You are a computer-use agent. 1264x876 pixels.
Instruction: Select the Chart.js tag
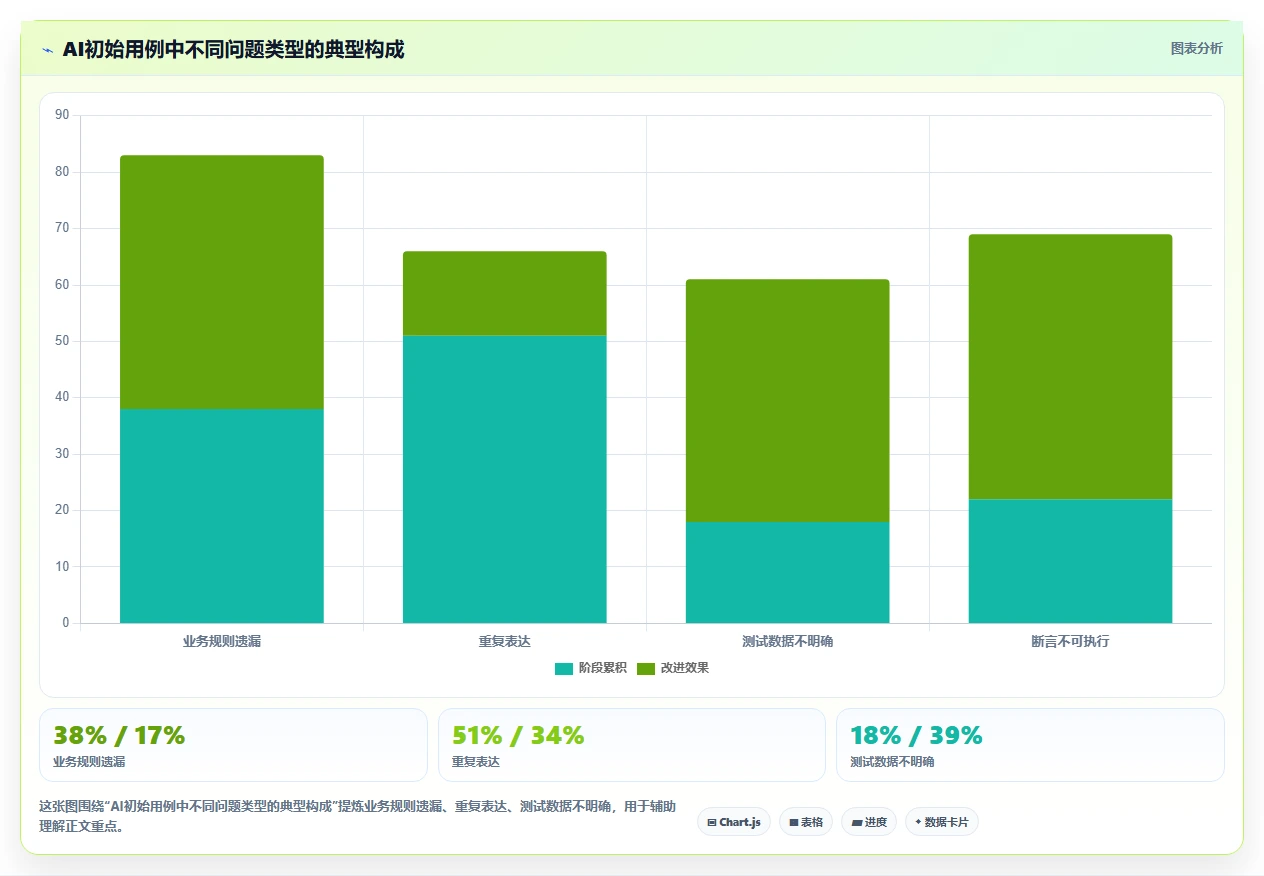tap(734, 822)
